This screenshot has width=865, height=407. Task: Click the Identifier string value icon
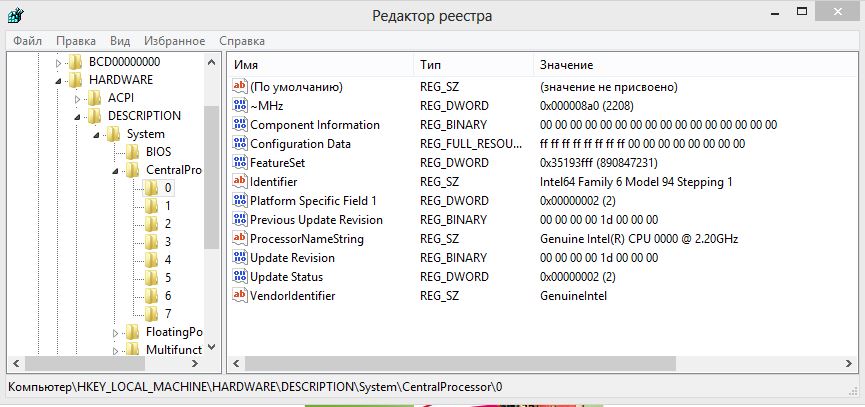239,182
